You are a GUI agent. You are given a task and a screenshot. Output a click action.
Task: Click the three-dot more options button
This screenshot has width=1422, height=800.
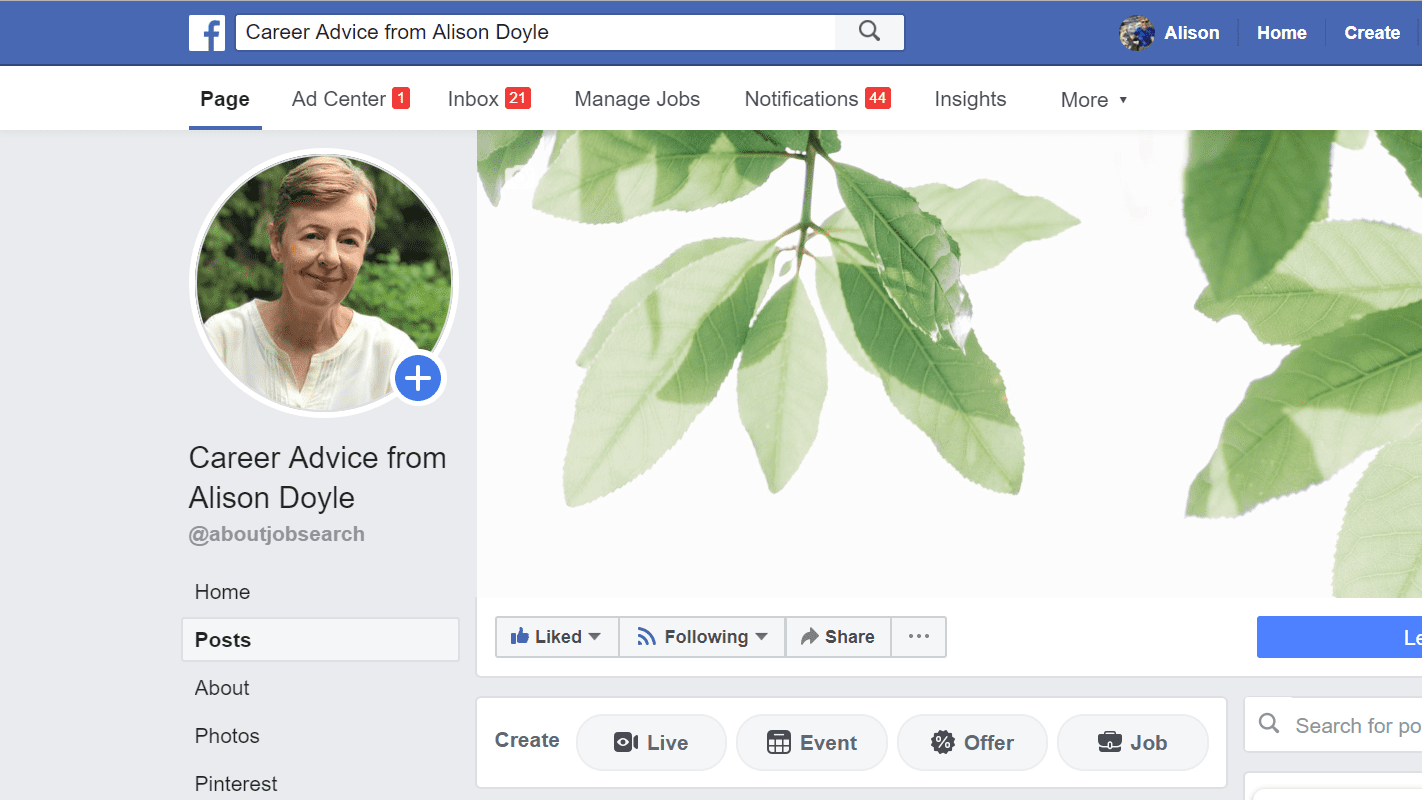tap(918, 637)
